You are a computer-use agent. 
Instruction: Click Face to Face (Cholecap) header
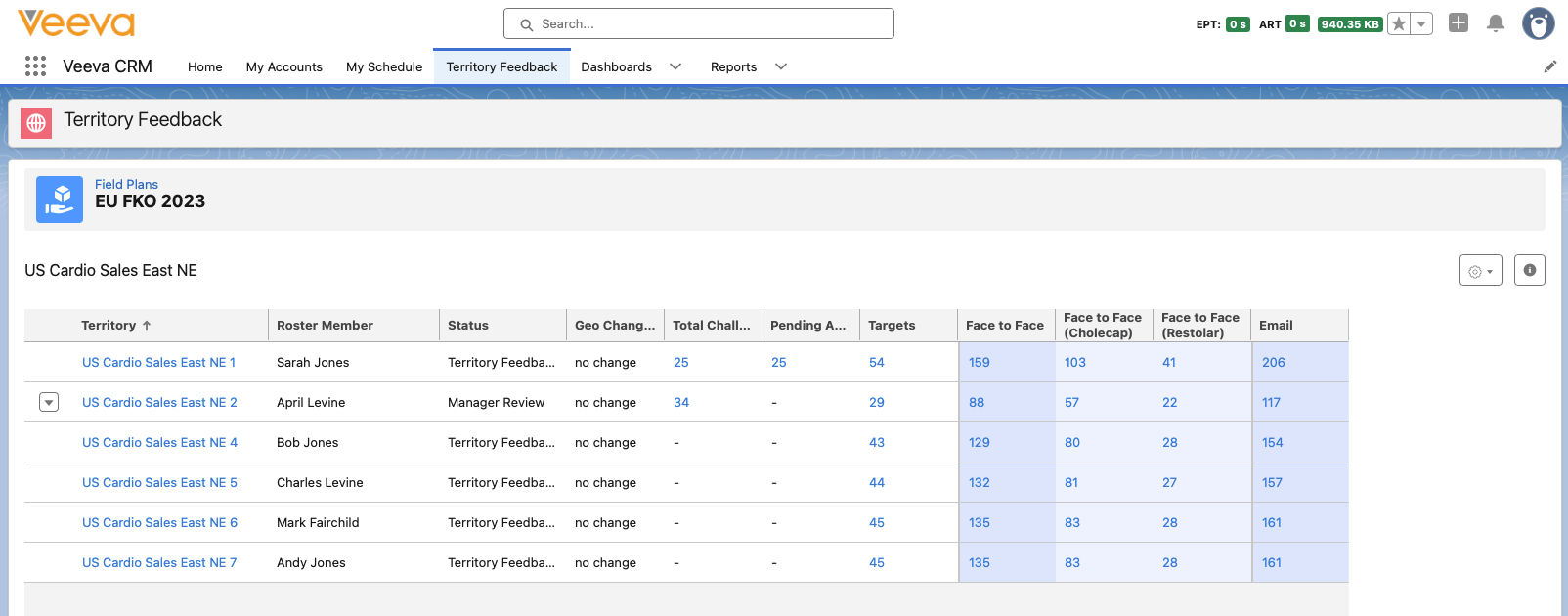[1103, 326]
